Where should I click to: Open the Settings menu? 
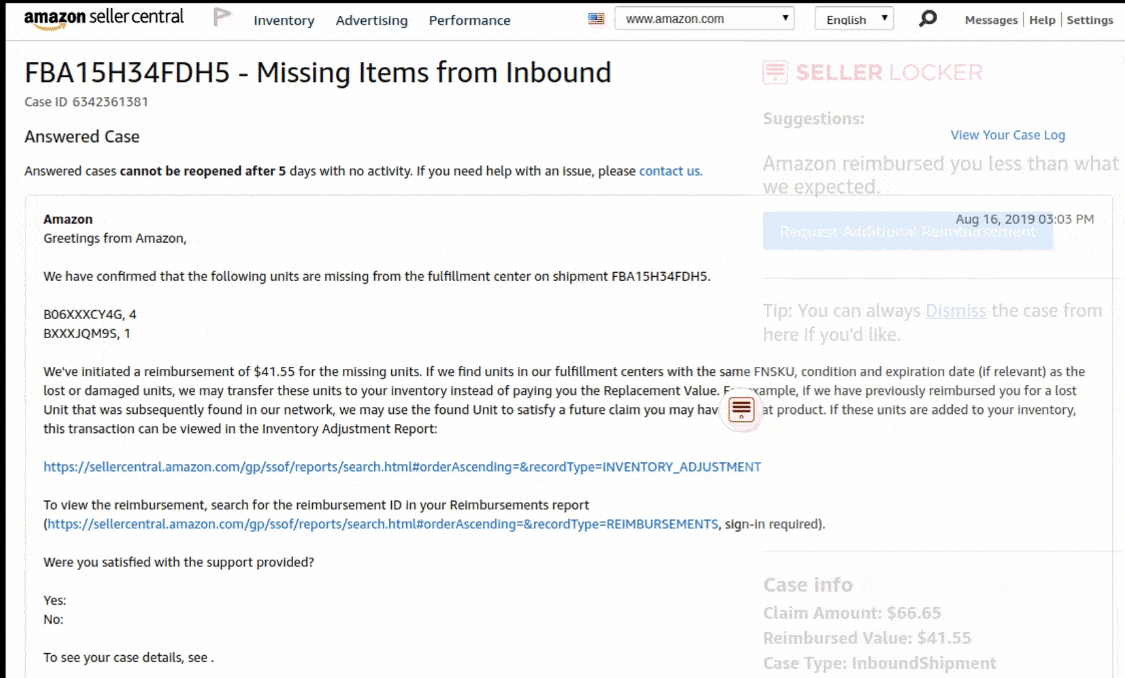tap(1090, 20)
